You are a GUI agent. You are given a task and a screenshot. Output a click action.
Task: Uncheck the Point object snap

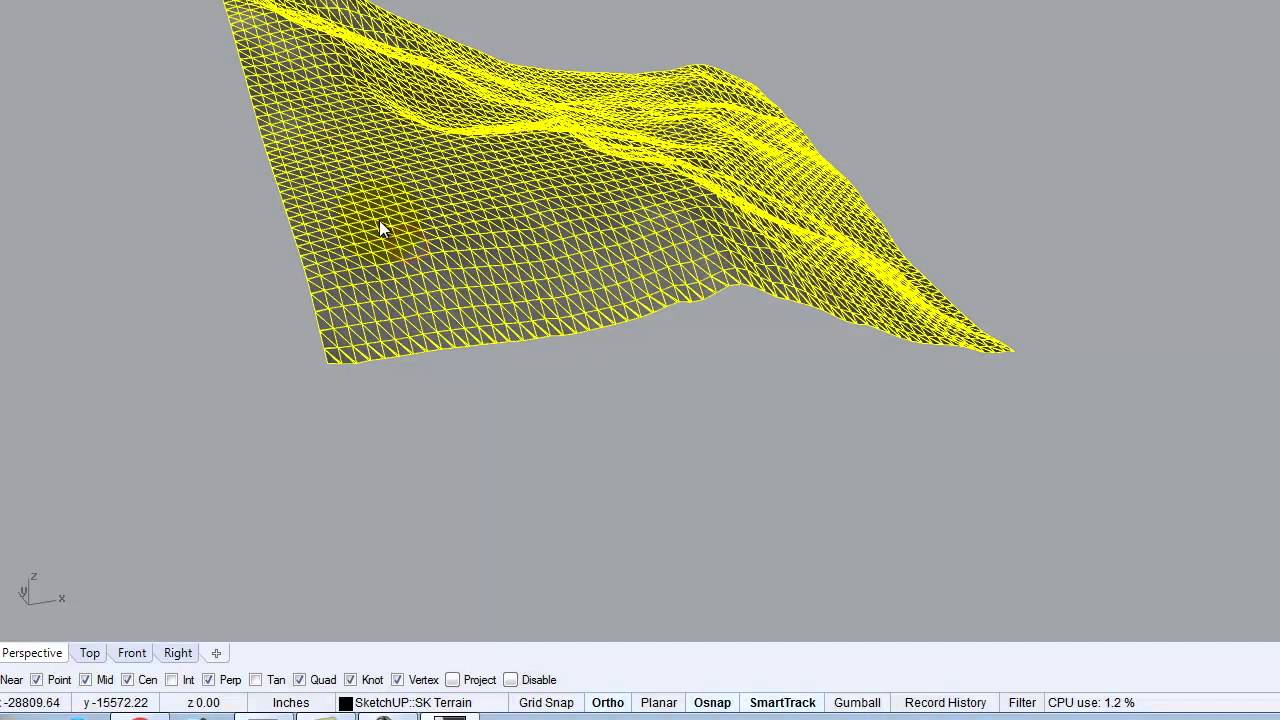point(37,680)
